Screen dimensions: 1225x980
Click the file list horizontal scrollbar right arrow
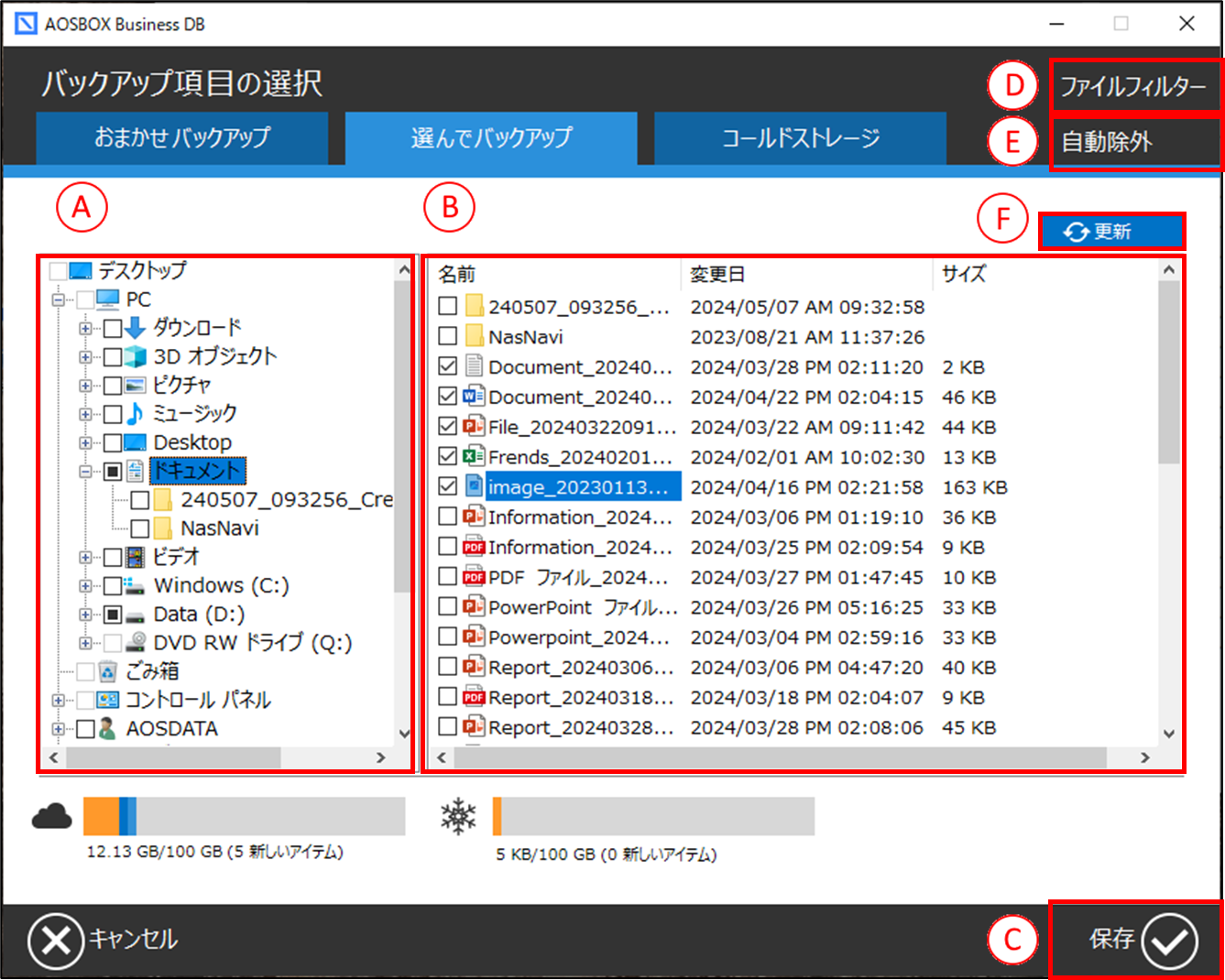point(1144,757)
